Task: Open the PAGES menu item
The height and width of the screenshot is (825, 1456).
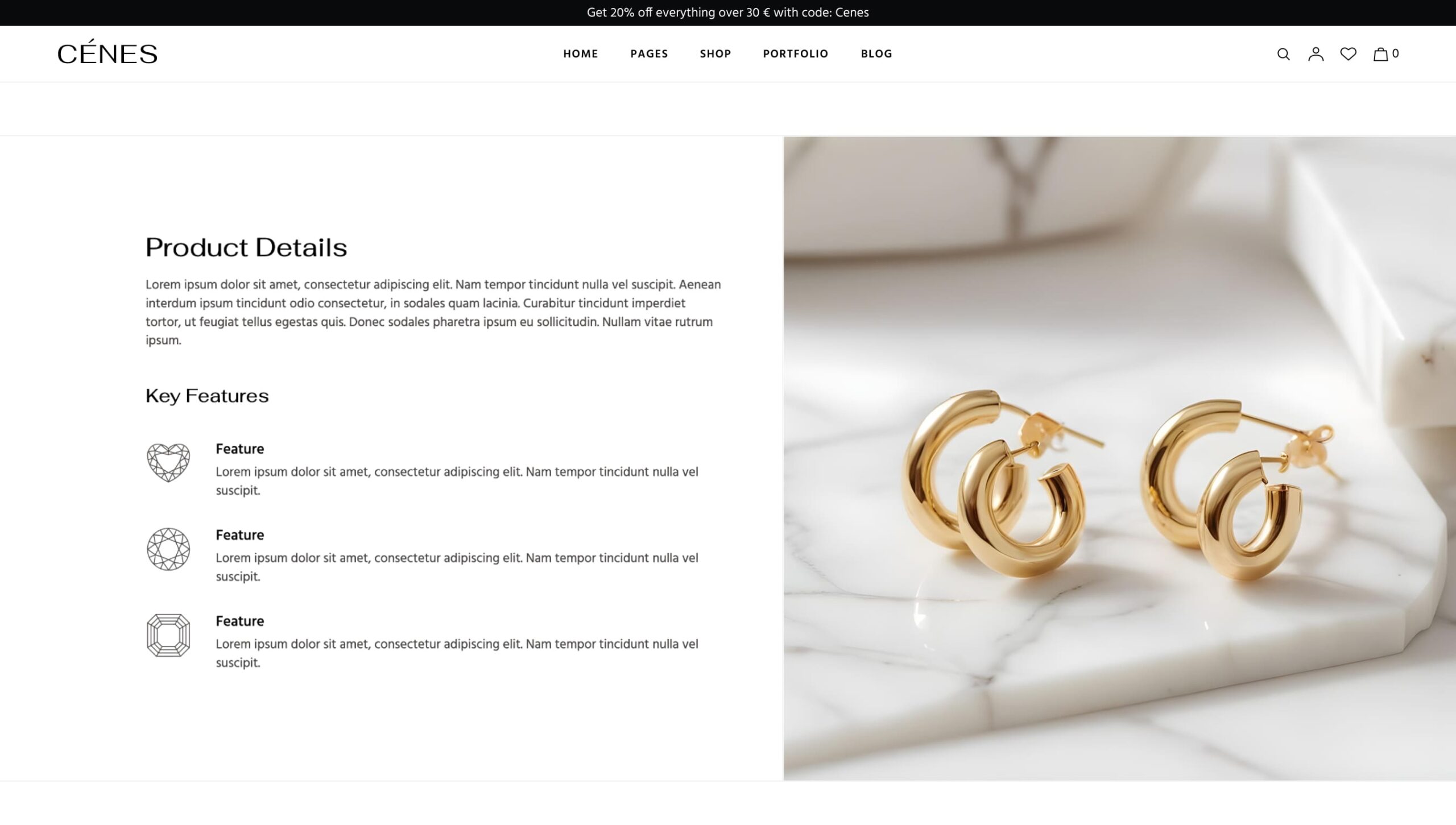Action: click(x=649, y=54)
